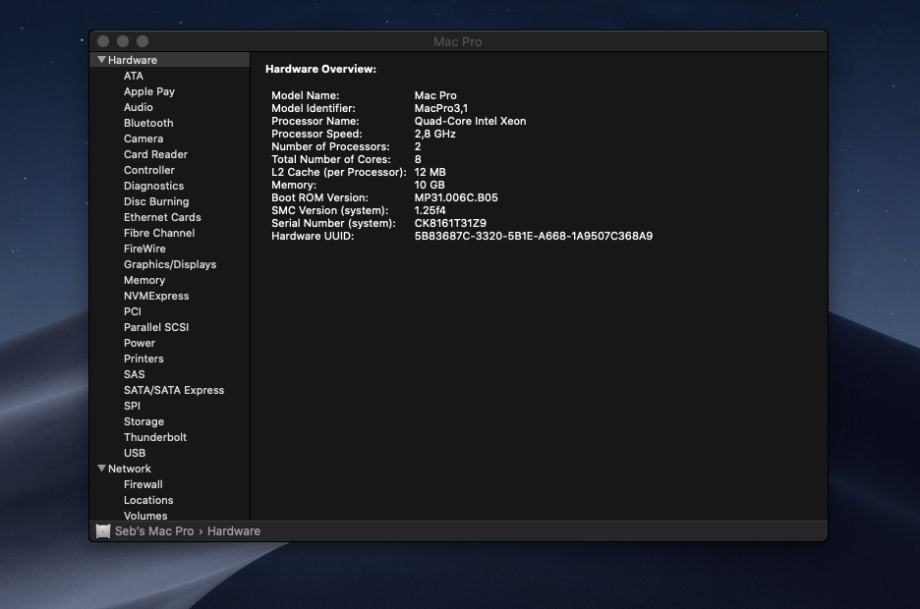The height and width of the screenshot is (609, 920).
Task: Open the Memory section
Action: coord(144,280)
